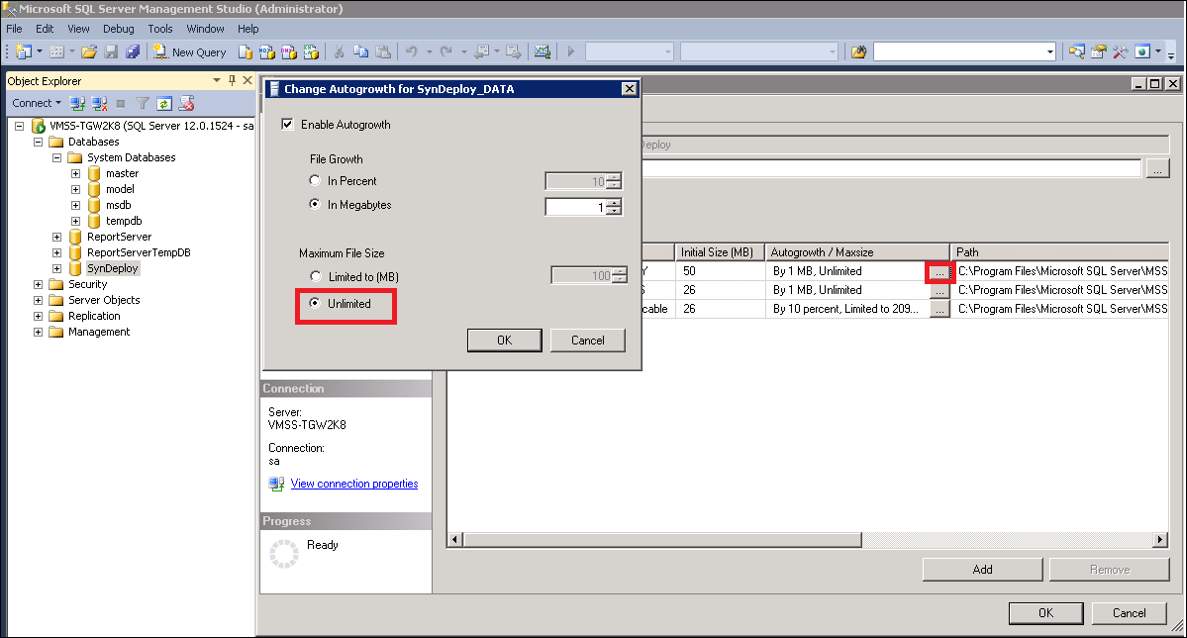Open the Help menu
This screenshot has width=1187, height=638.
point(248,29)
